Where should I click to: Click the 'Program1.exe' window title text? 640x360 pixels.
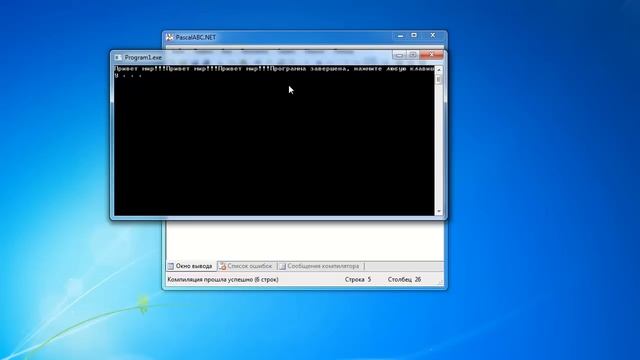143,58
